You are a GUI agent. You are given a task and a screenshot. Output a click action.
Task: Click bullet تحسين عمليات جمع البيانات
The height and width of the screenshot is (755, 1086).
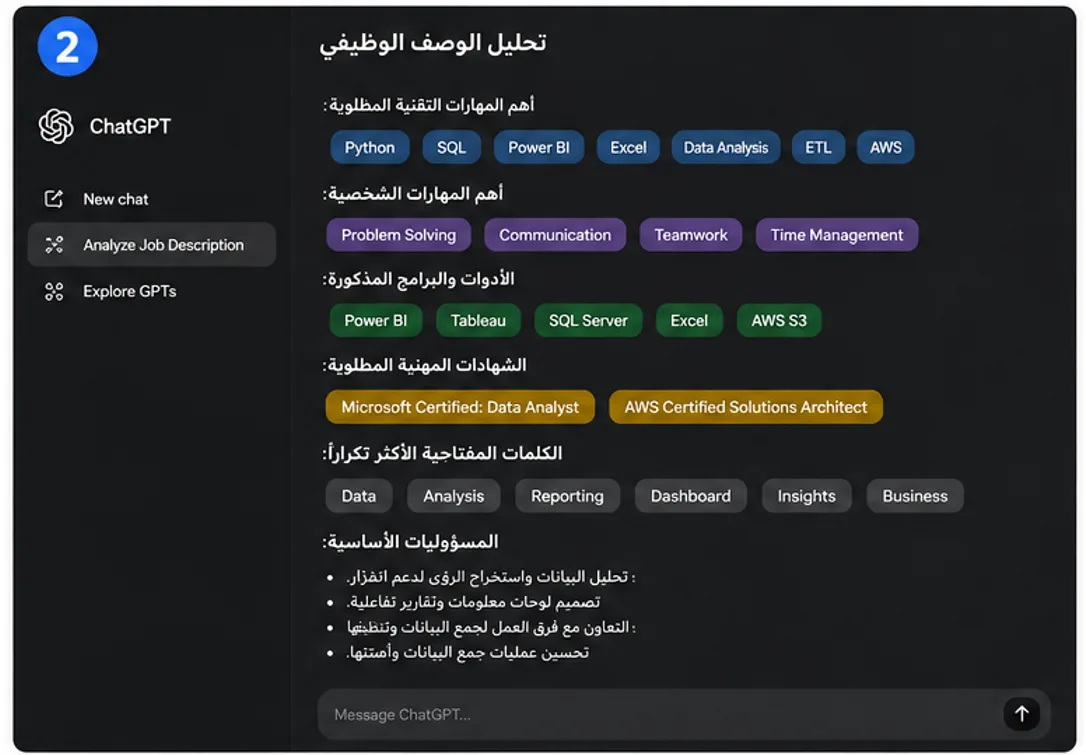[468, 652]
